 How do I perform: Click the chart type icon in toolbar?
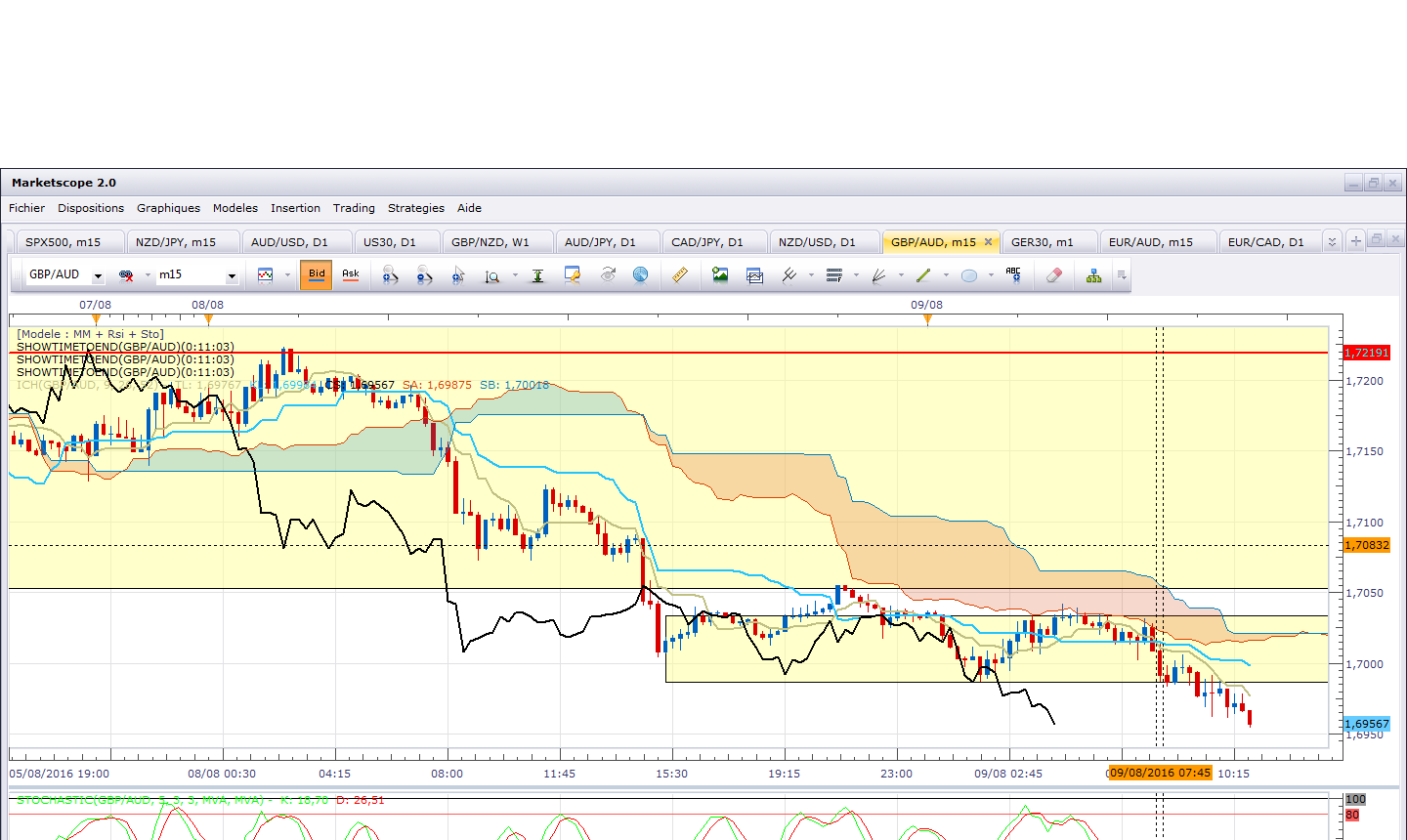[265, 275]
